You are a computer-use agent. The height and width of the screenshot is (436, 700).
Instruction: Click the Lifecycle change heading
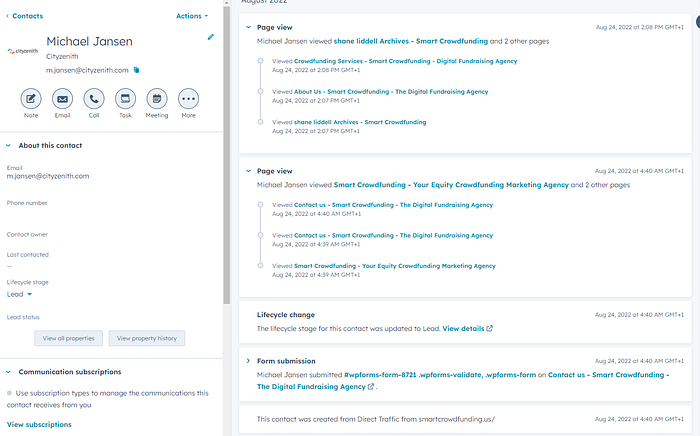click(286, 315)
